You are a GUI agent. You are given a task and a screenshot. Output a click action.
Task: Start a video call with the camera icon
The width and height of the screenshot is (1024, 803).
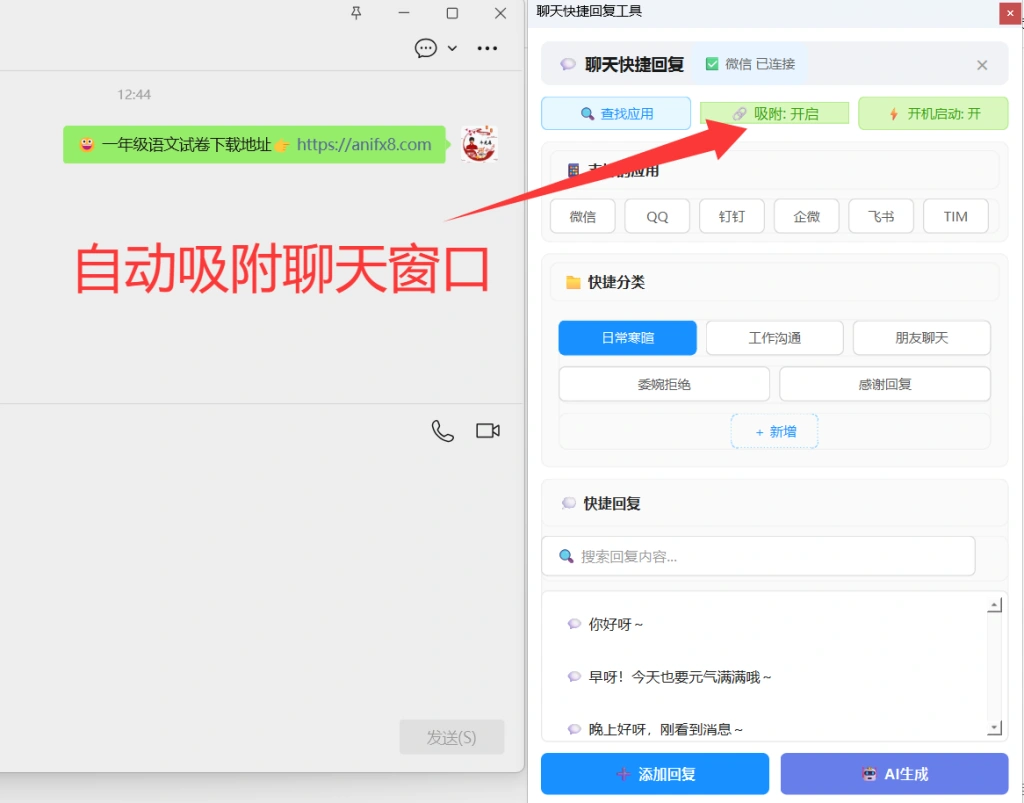487,430
